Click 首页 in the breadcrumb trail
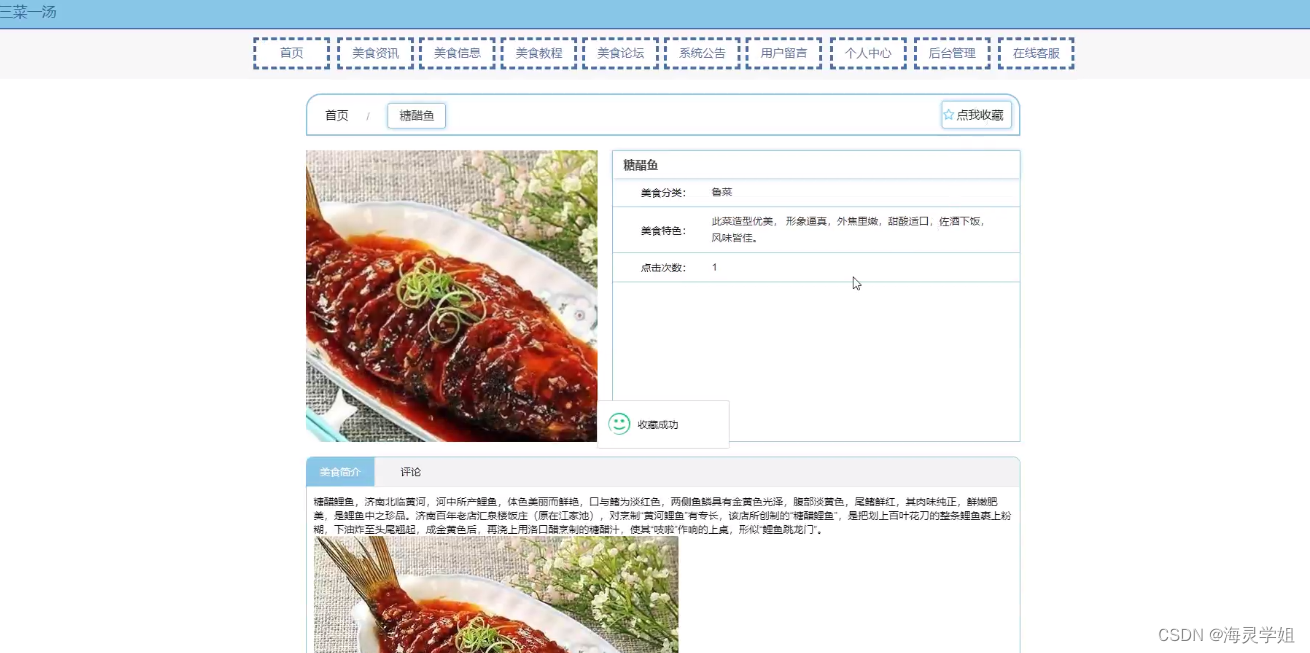Screen dimensions: 1310x653 336,115
